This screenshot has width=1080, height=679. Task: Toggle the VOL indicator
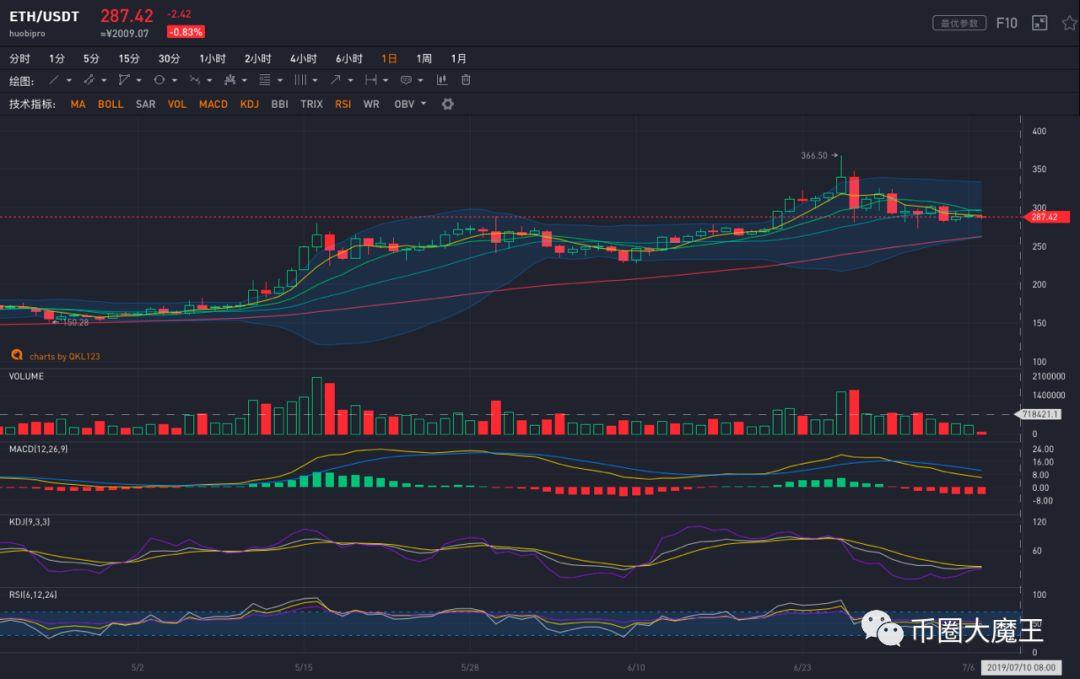point(177,104)
